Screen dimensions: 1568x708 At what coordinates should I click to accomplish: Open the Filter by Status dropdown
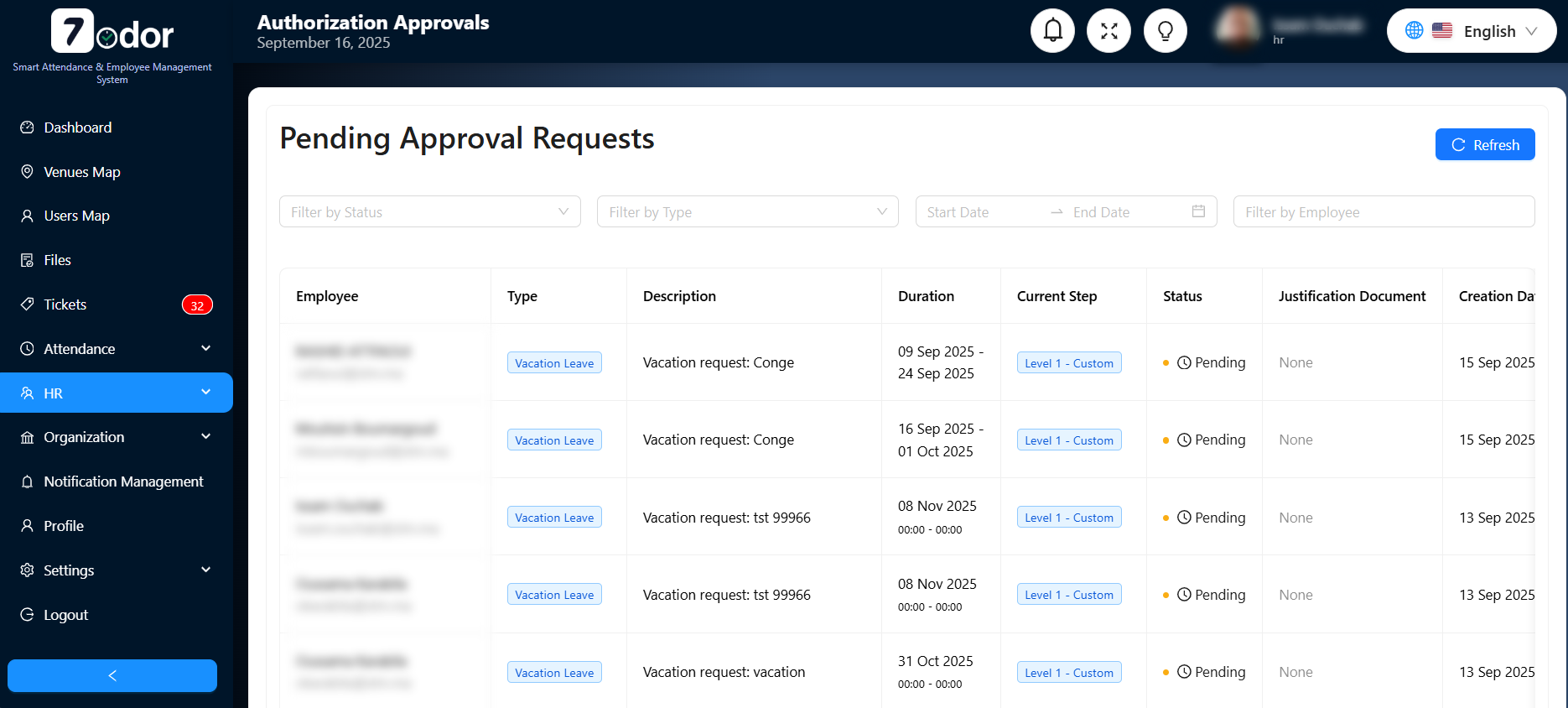point(429,212)
